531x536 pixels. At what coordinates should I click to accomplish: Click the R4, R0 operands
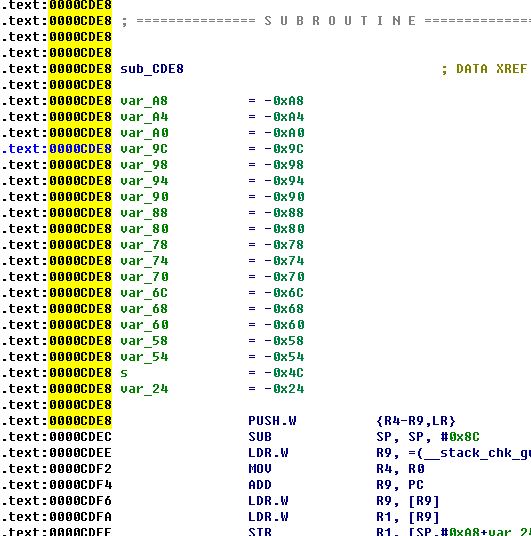coord(400,469)
